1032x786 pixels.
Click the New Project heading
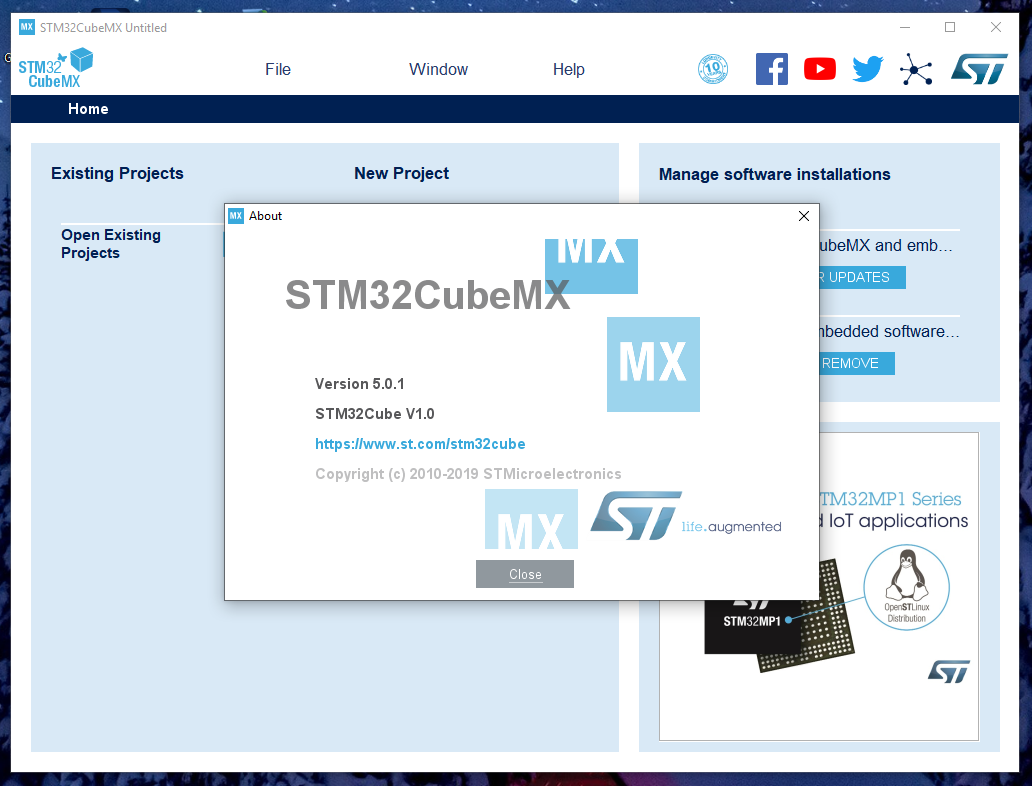(401, 173)
